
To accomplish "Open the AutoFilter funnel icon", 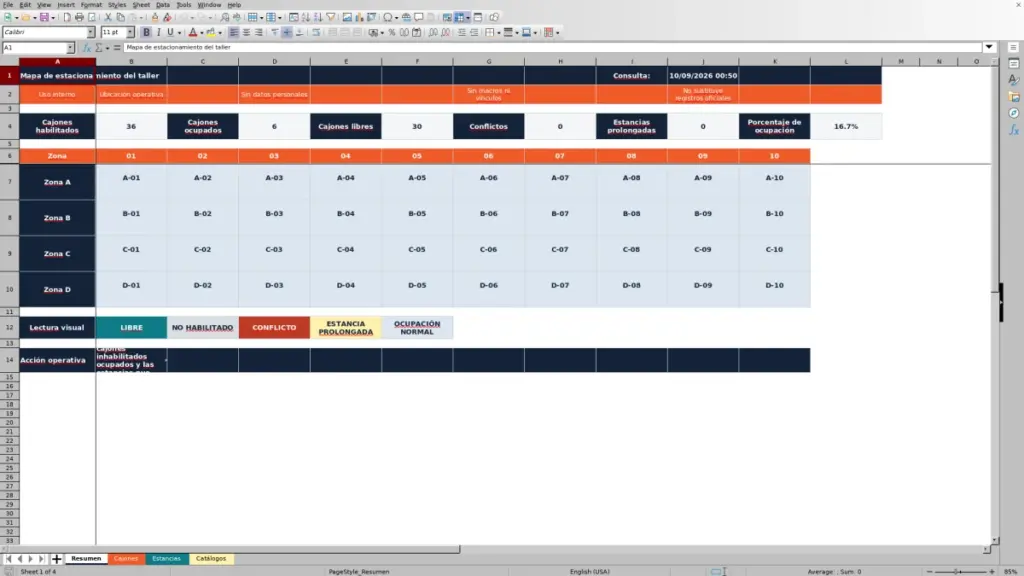I will coord(330,17).
